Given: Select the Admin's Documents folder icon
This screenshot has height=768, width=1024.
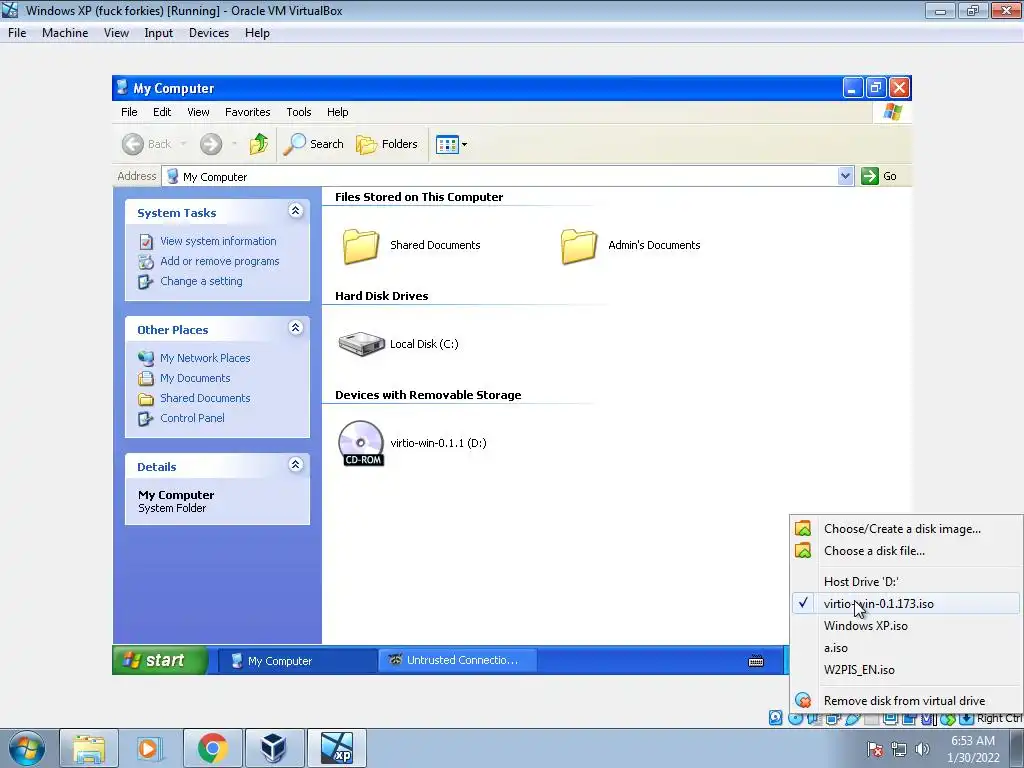Looking at the screenshot, I should pyautogui.click(x=579, y=246).
